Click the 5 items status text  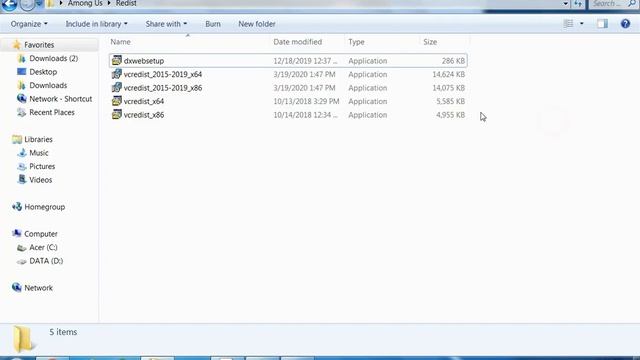[63, 332]
